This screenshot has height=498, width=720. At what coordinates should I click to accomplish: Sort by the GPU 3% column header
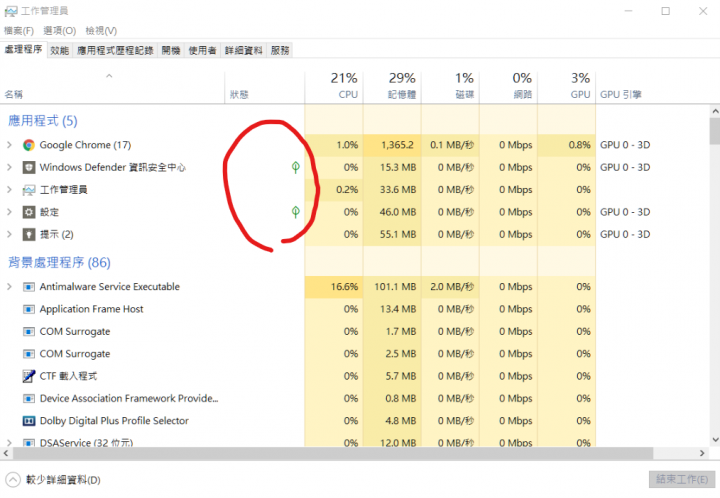pyautogui.click(x=567, y=86)
